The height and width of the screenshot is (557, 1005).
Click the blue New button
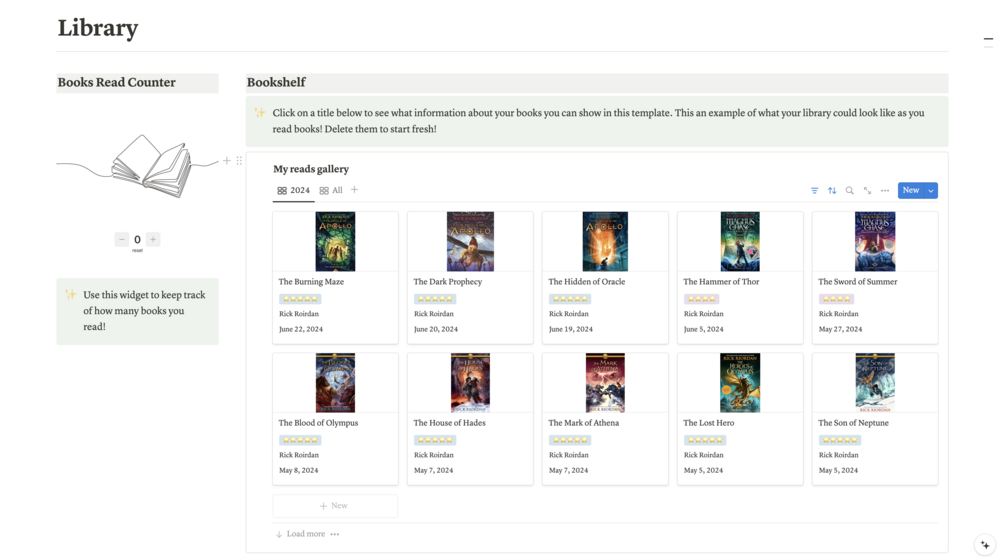[x=910, y=190]
